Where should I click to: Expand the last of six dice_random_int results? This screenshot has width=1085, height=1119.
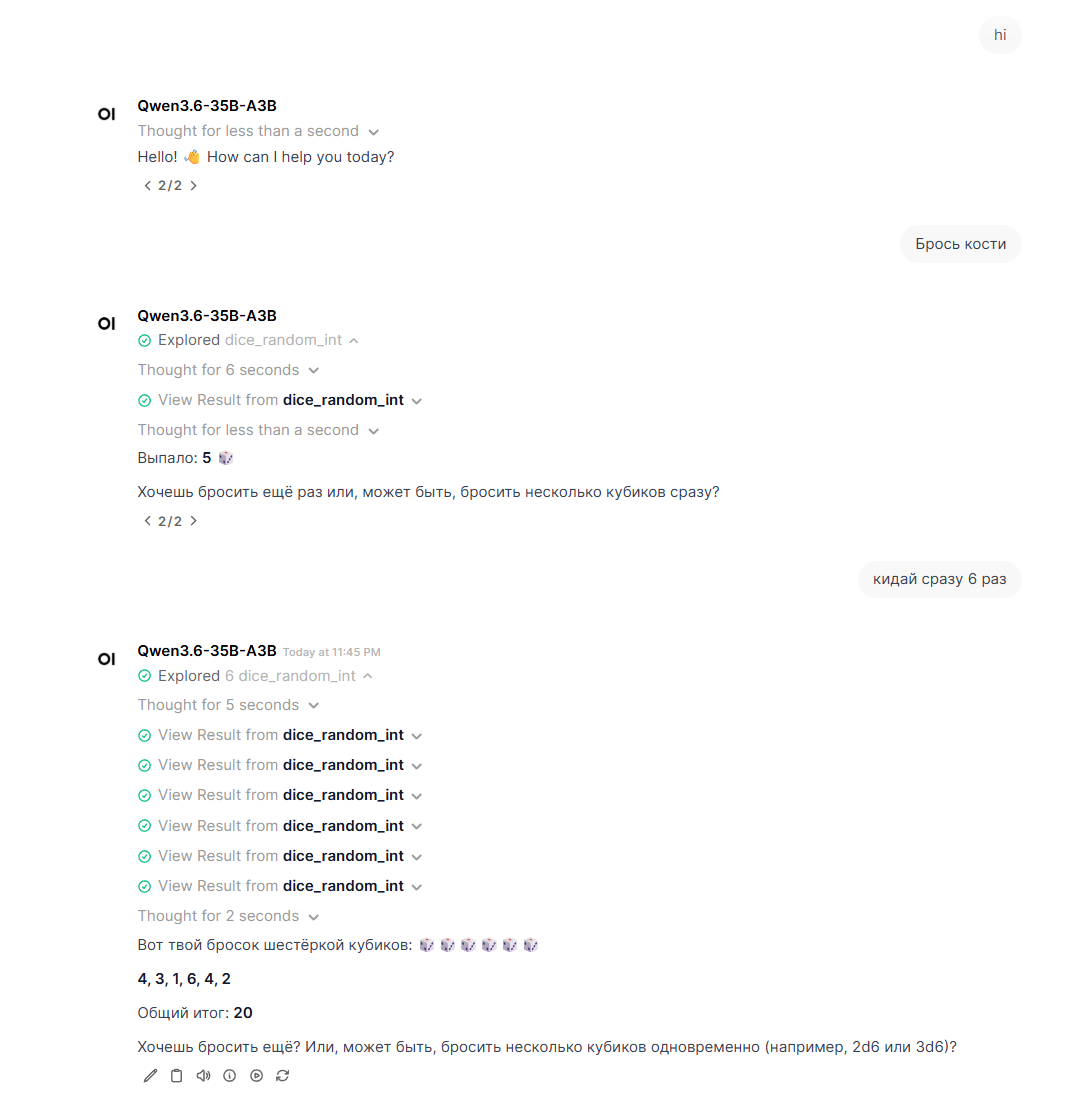pyautogui.click(x=280, y=886)
